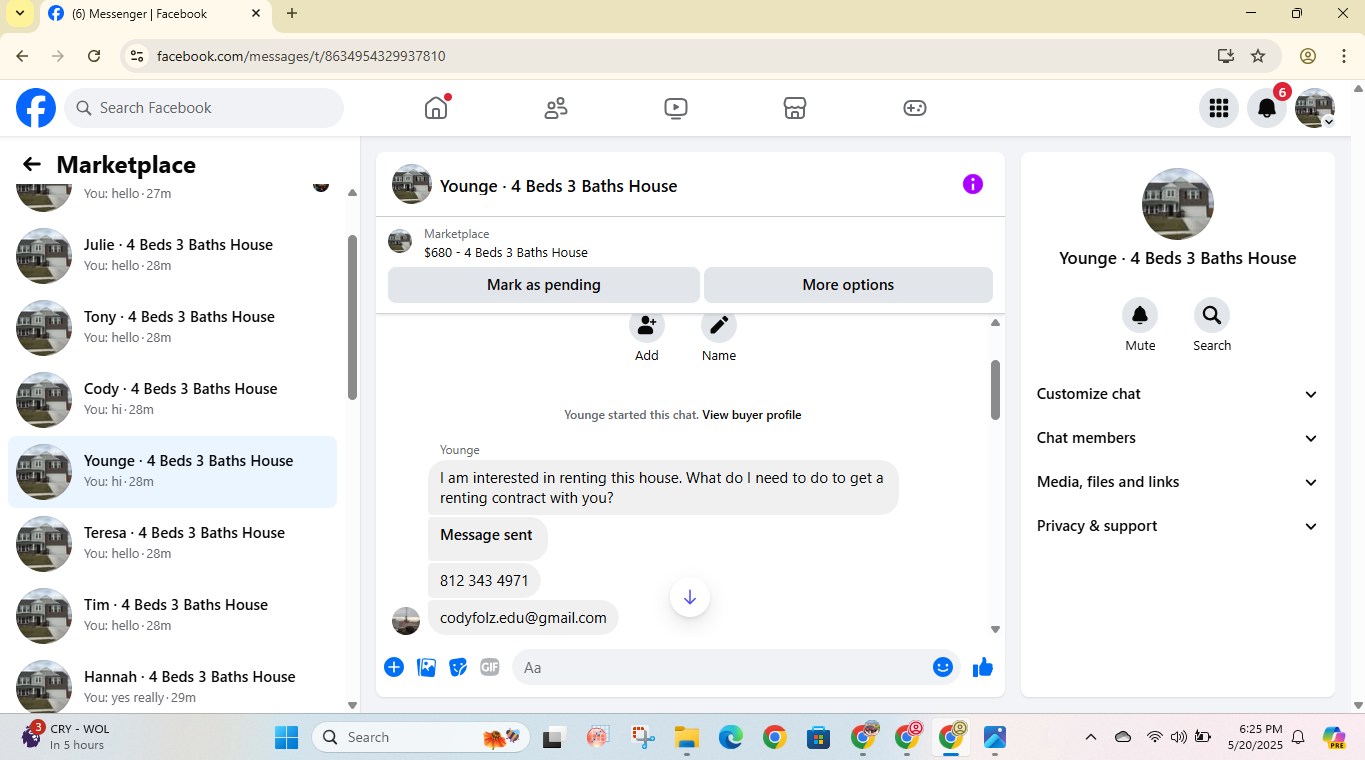1365x760 pixels.
Task: Open Tony · 4 Beds 3 Baths House chat
Action: point(172,328)
